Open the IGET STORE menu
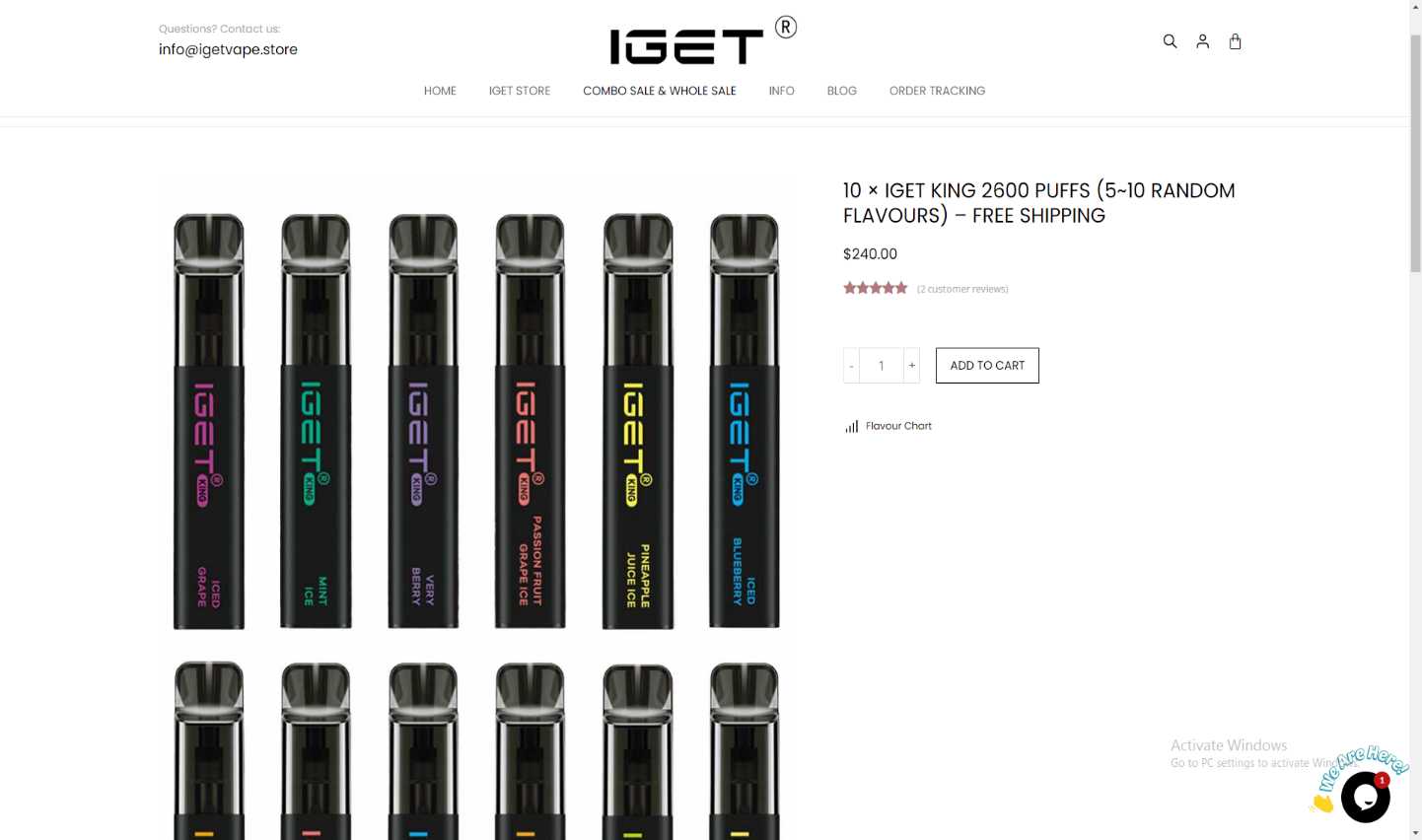The height and width of the screenshot is (840, 1422). coord(520,91)
